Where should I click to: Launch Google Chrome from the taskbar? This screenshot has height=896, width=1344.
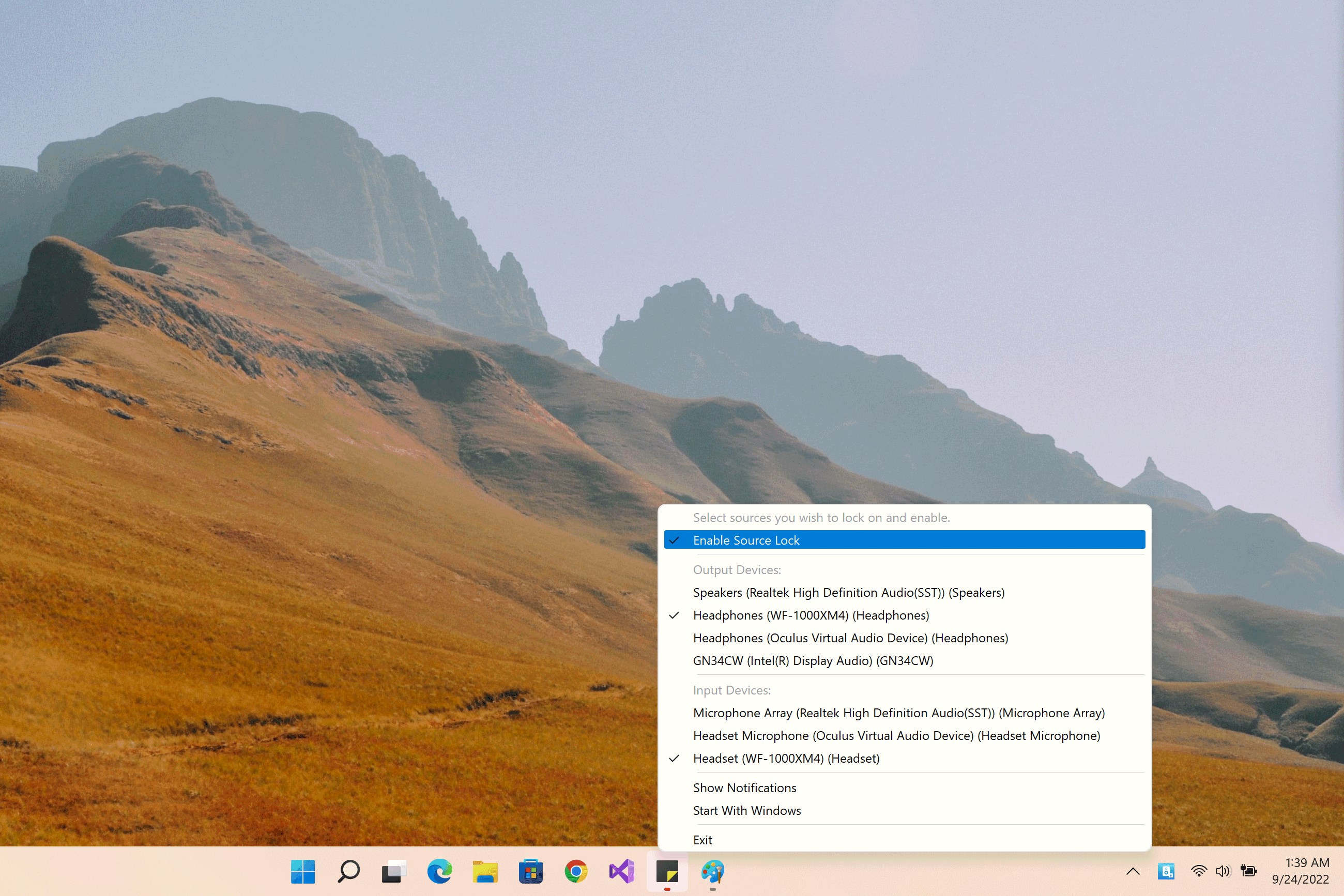[576, 871]
